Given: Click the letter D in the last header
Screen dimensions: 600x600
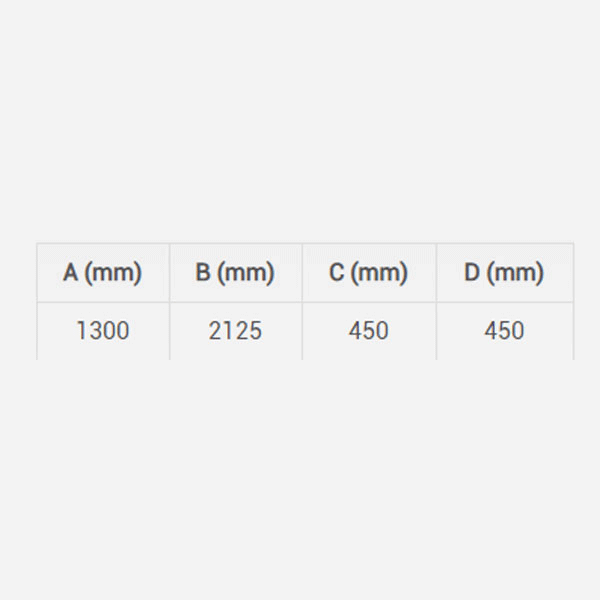Looking at the screenshot, I should [472, 272].
